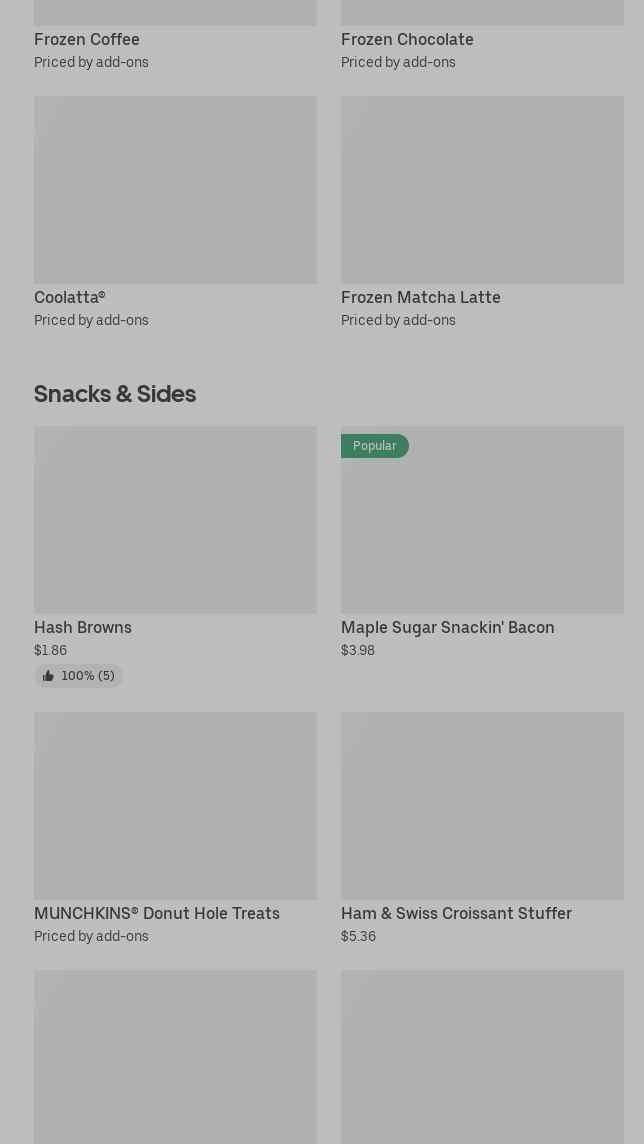Click the Popular badge on Maple Sugar Bacon
This screenshot has height=1144, width=644.
(x=375, y=446)
